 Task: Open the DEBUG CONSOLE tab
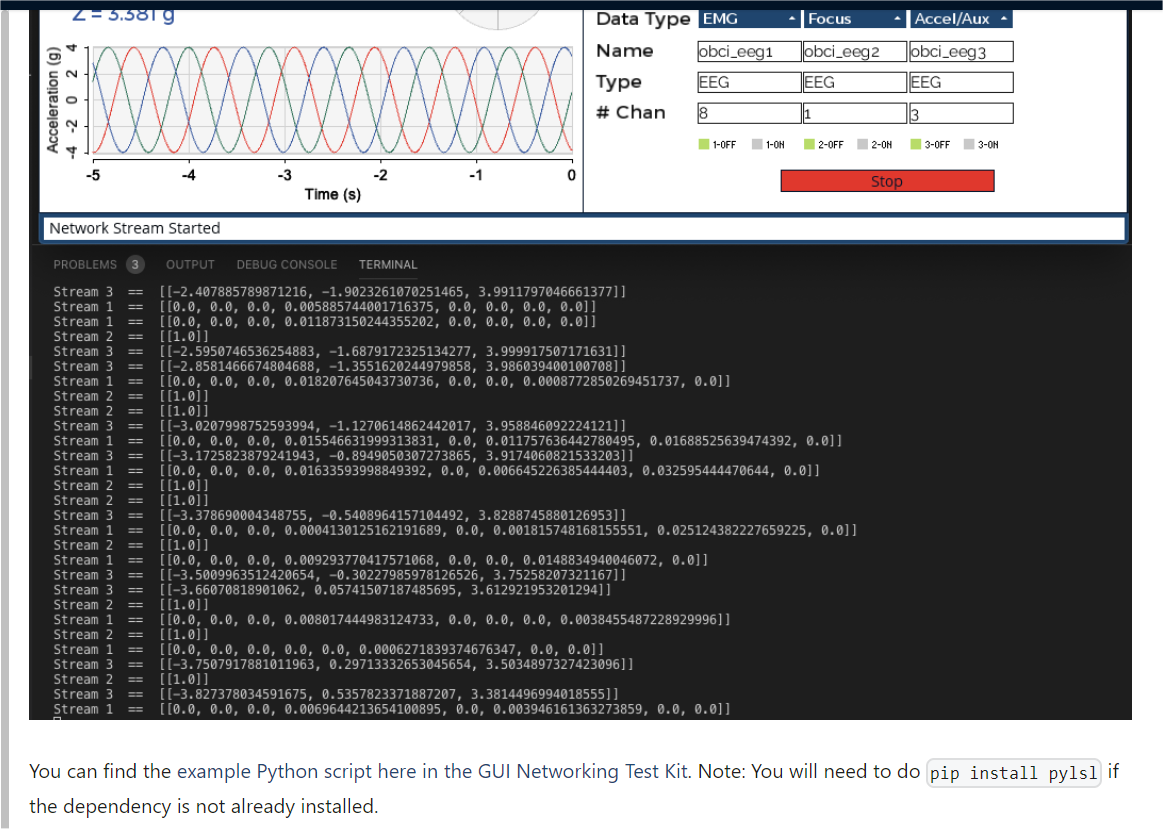tap(287, 264)
